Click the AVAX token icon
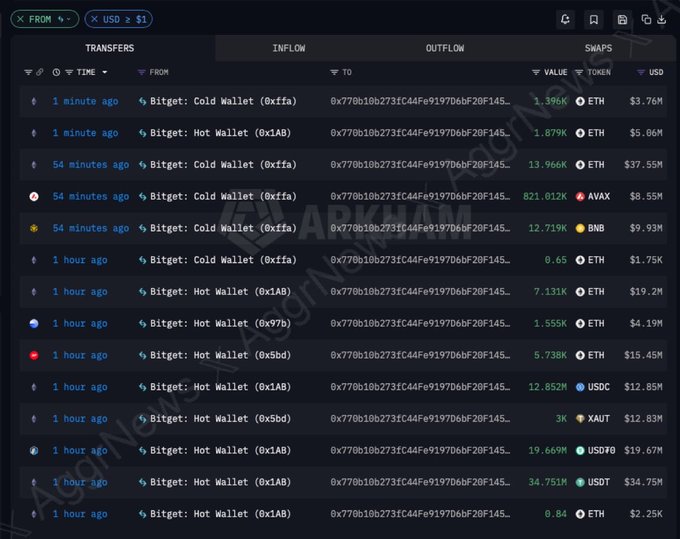This screenshot has height=539, width=680. click(580, 196)
